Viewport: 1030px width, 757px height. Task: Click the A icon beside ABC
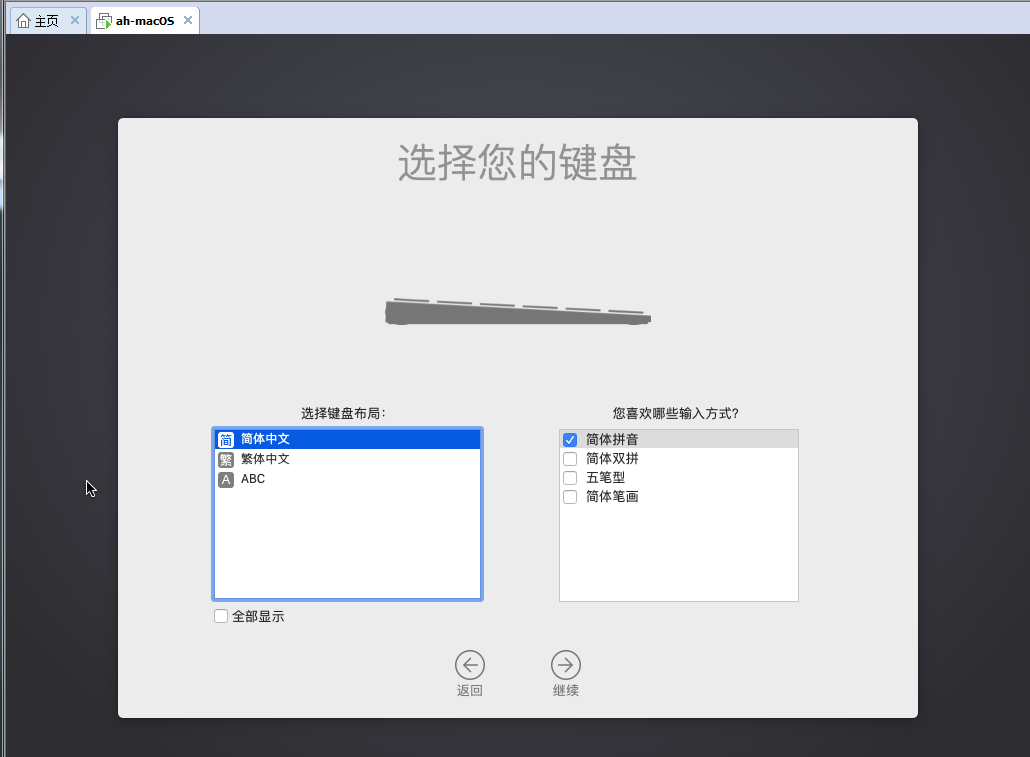coord(226,479)
